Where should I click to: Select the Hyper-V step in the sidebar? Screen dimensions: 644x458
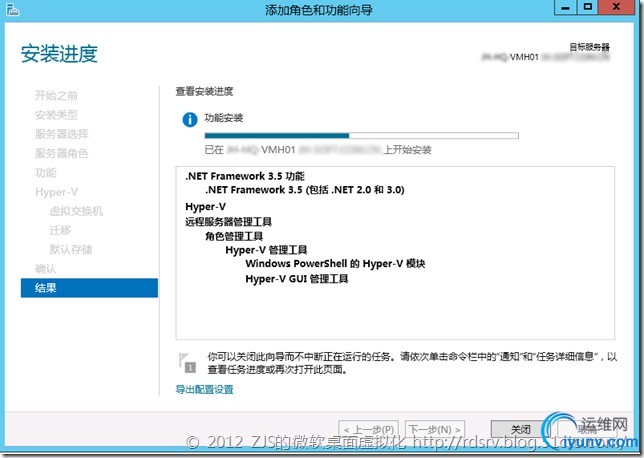(56, 192)
